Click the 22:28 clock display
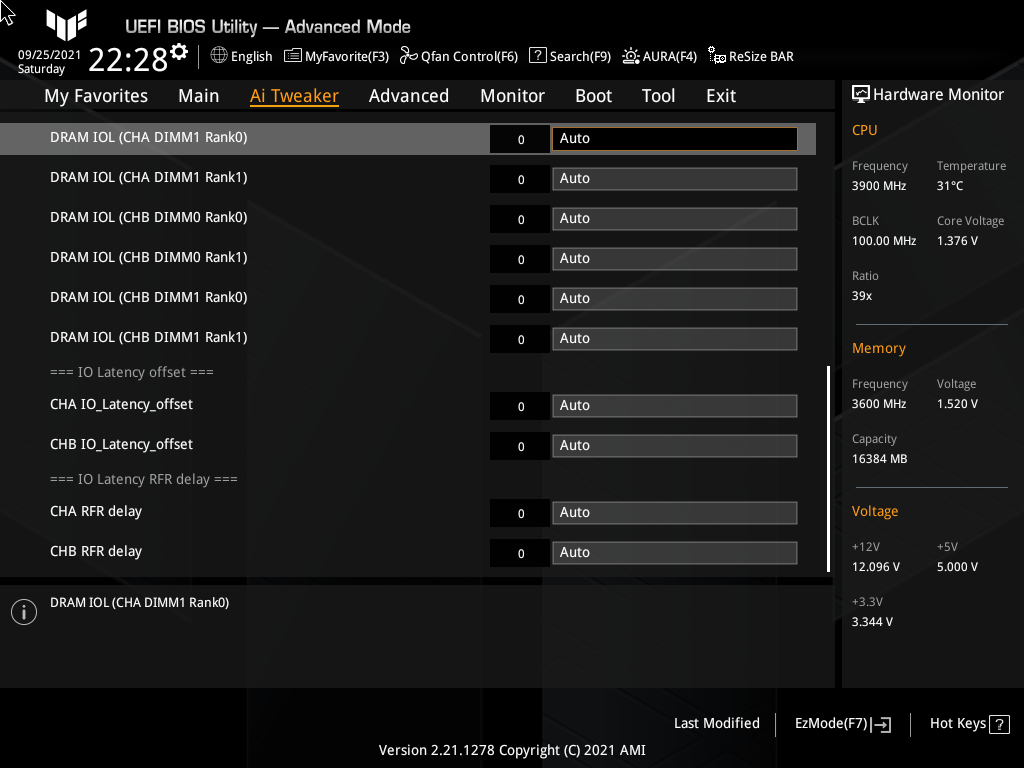Viewport: 1024px width, 768px height. (128, 60)
